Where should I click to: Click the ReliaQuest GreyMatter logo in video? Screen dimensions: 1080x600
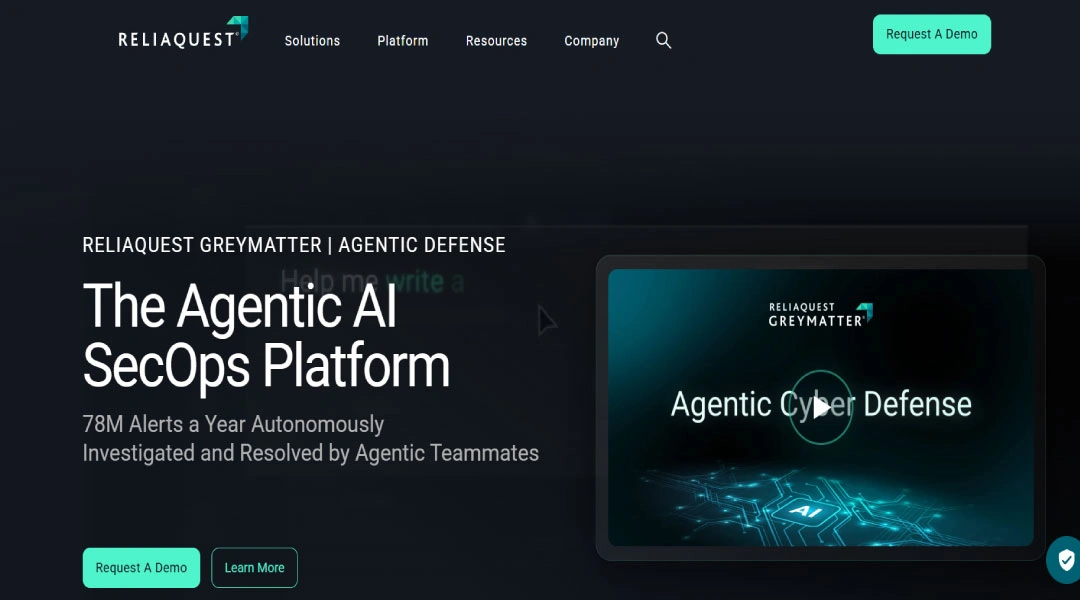coord(820,314)
